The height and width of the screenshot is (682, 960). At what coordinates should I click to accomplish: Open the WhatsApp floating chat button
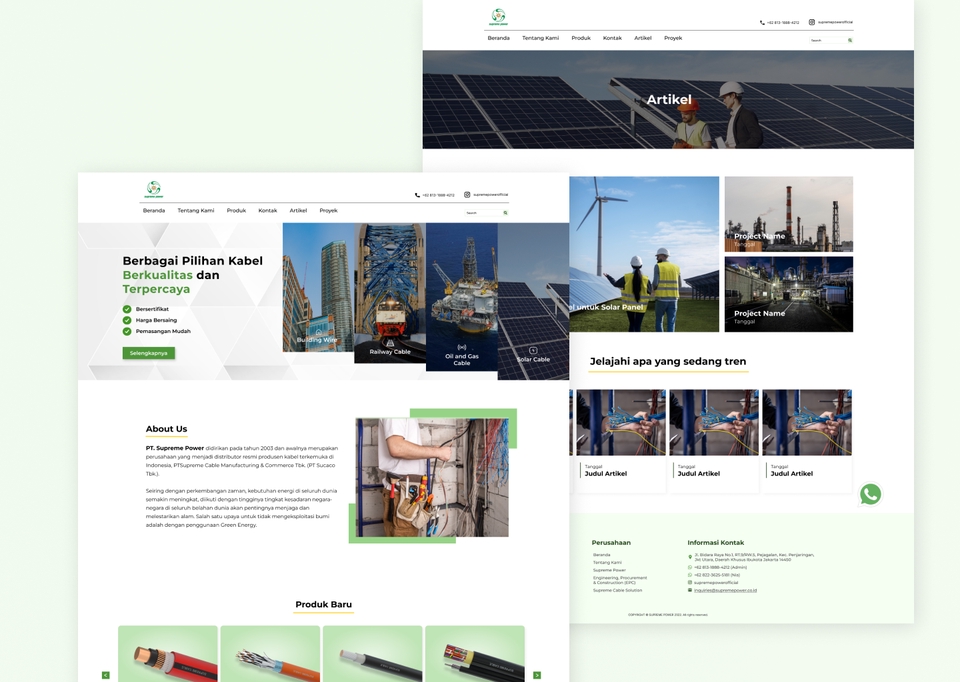point(871,494)
